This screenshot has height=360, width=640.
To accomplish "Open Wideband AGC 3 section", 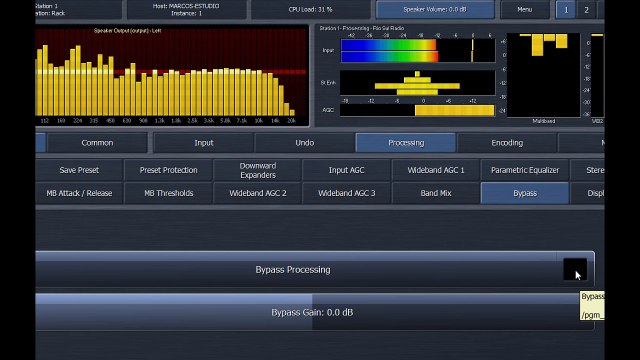I will [x=347, y=193].
